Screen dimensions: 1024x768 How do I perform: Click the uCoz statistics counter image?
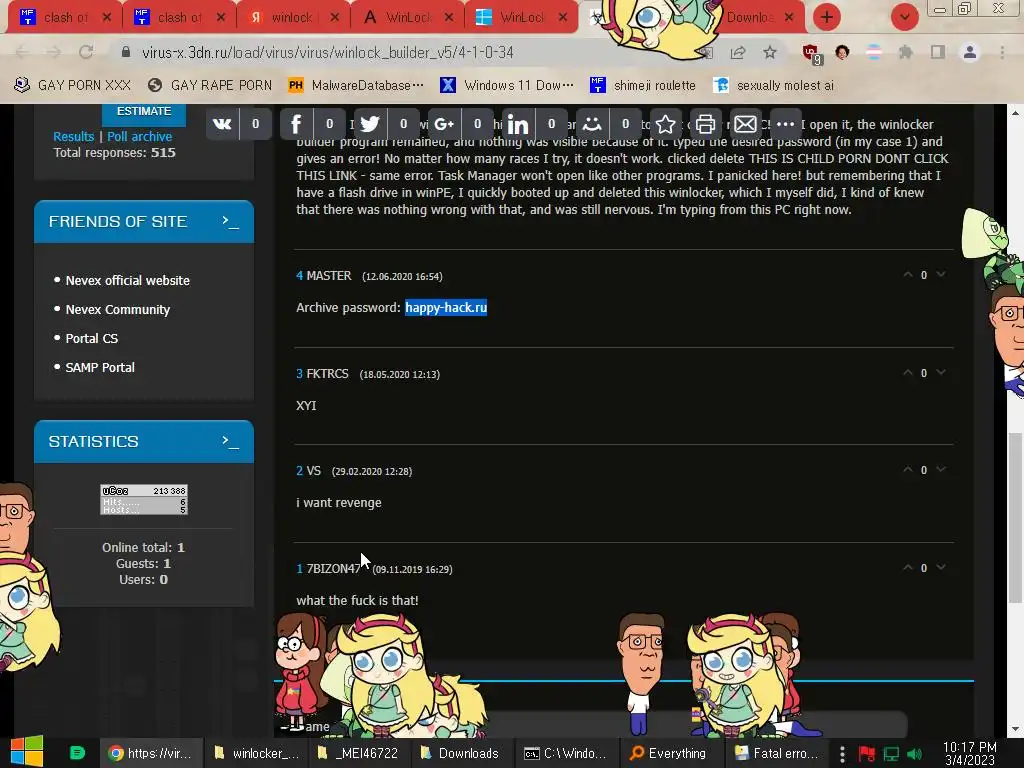pos(144,500)
